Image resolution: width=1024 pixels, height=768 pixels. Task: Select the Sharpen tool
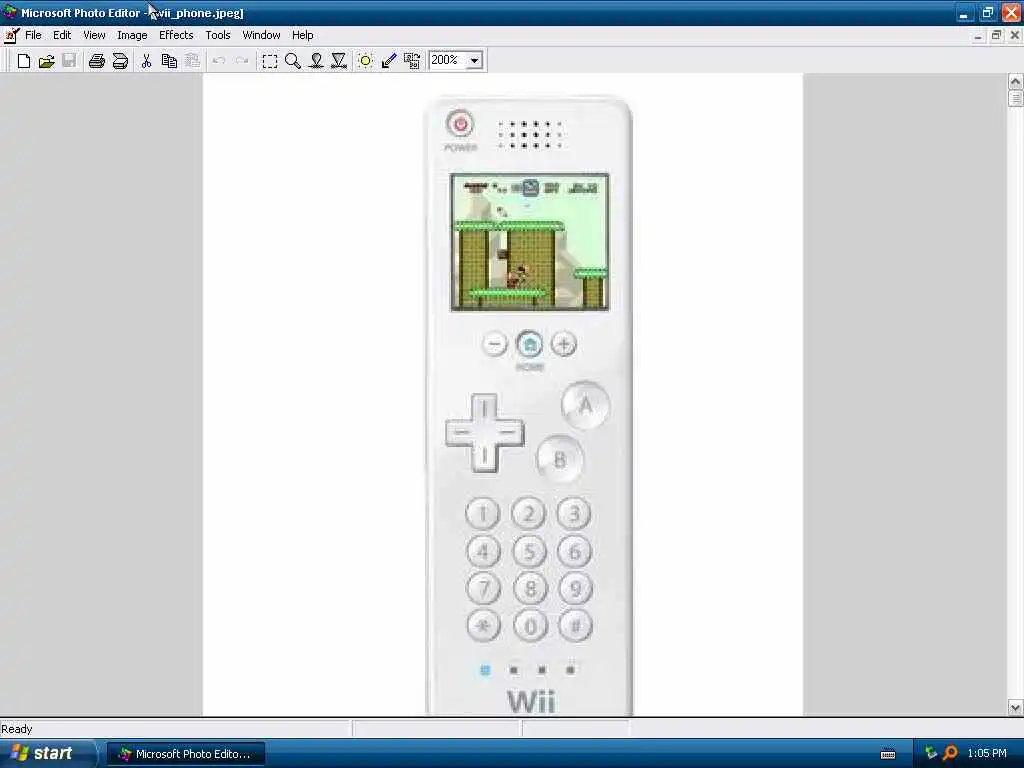pyautogui.click(x=339, y=61)
